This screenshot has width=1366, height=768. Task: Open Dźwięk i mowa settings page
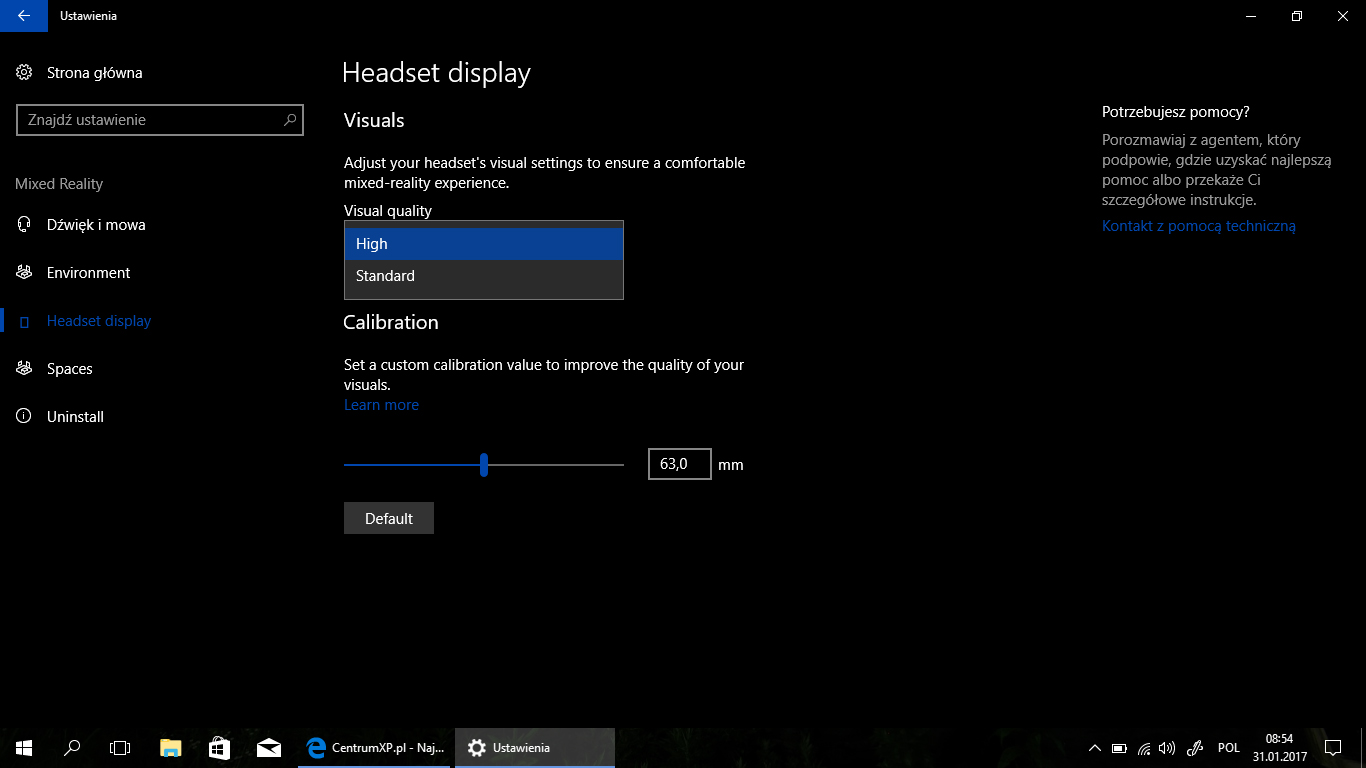pyautogui.click(x=96, y=225)
